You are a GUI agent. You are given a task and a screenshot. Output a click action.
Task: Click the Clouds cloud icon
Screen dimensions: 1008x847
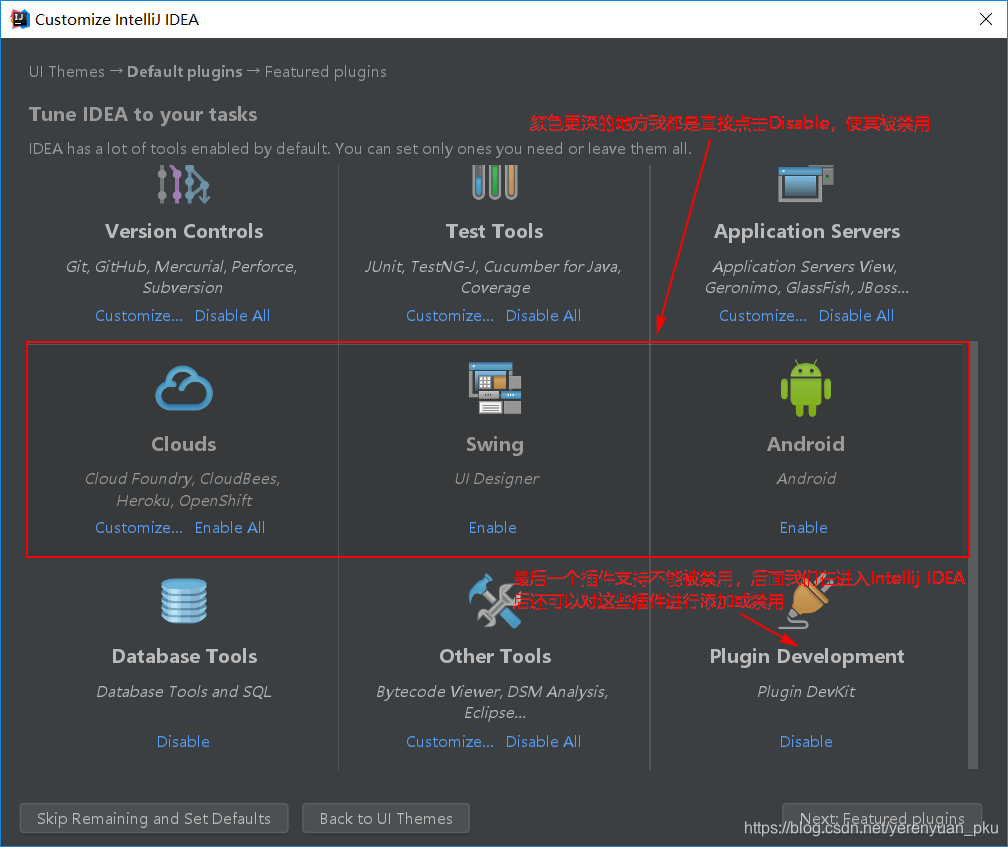point(184,388)
